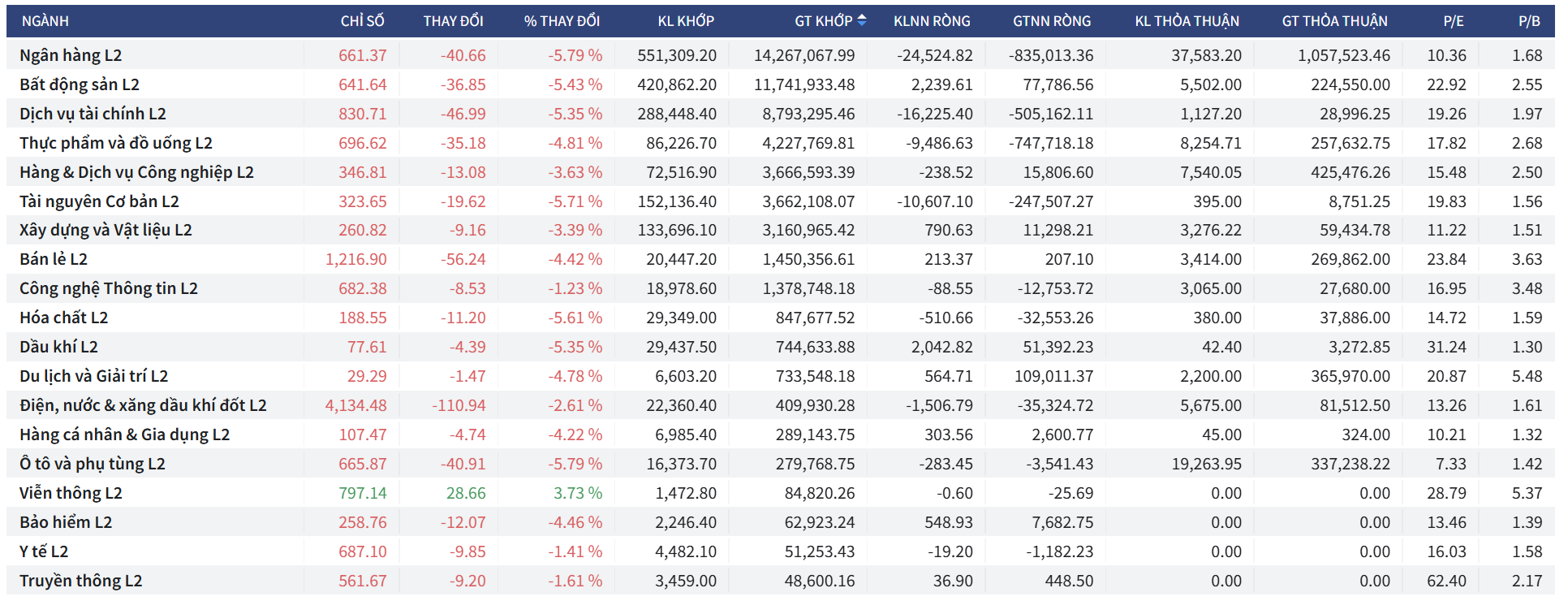This screenshot has height=601, width=1568.
Task: Open Dịch vụ tài chính L2 sector
Action: 93,114
